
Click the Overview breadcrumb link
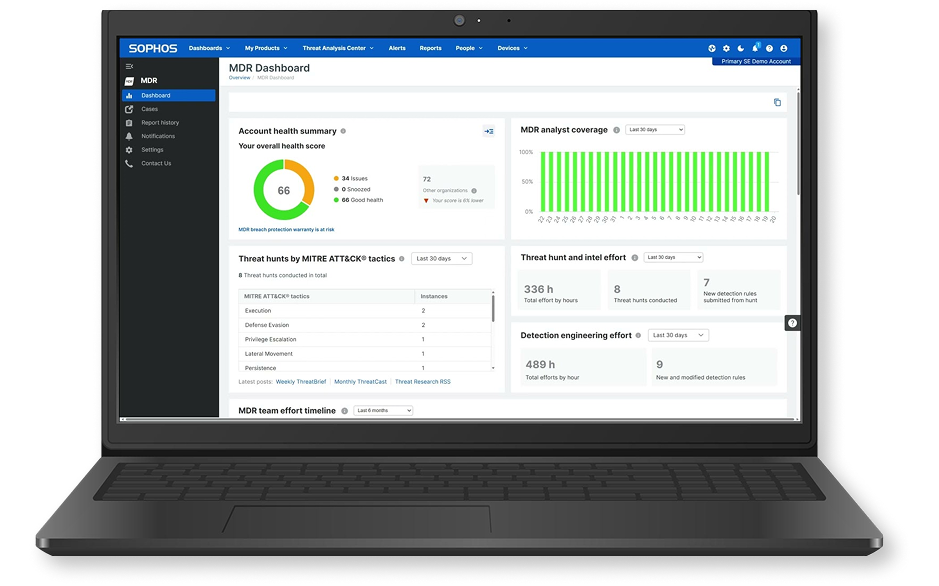(239, 77)
